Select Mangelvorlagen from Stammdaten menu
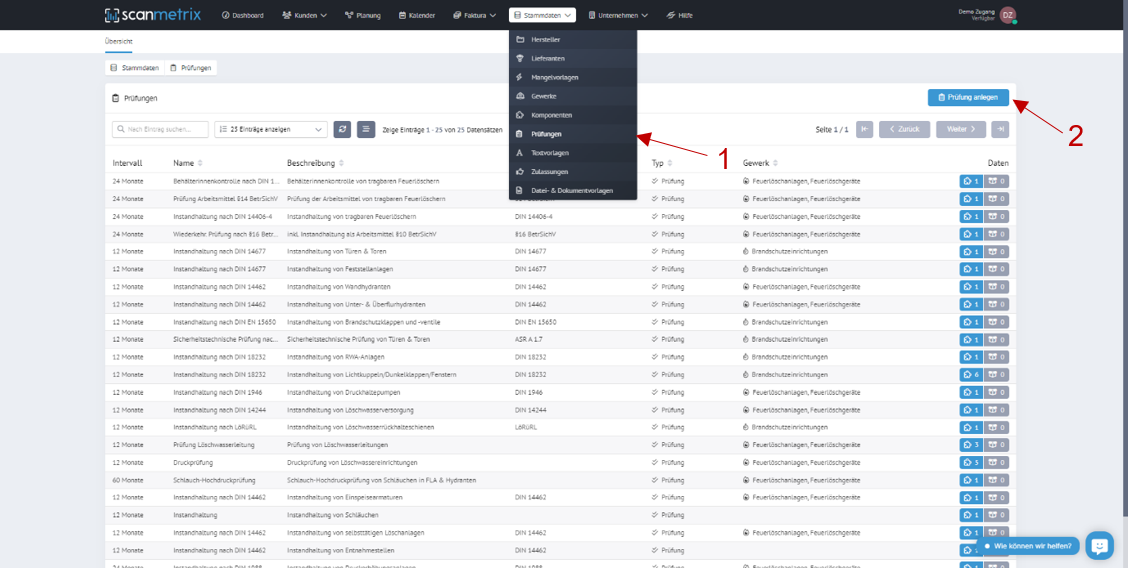Screen dimensions: 1128x568 click(x=573, y=77)
